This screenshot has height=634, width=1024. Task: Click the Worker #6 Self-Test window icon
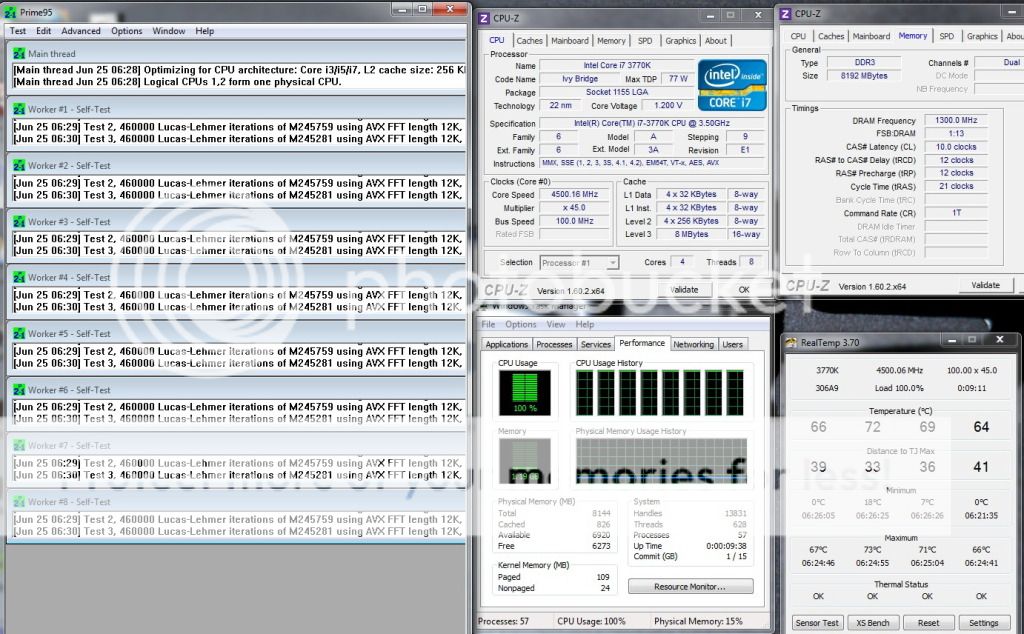18,390
